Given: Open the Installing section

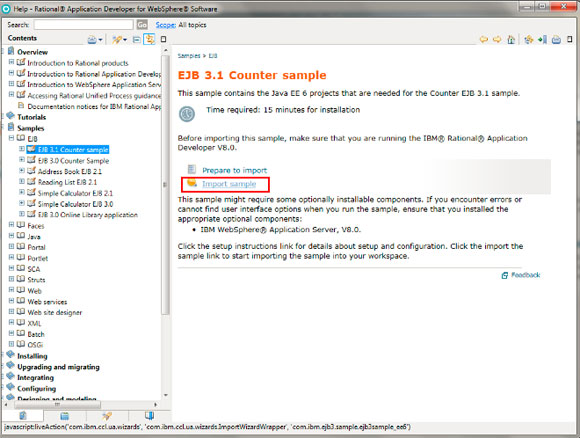Looking at the screenshot, I should 32,356.
